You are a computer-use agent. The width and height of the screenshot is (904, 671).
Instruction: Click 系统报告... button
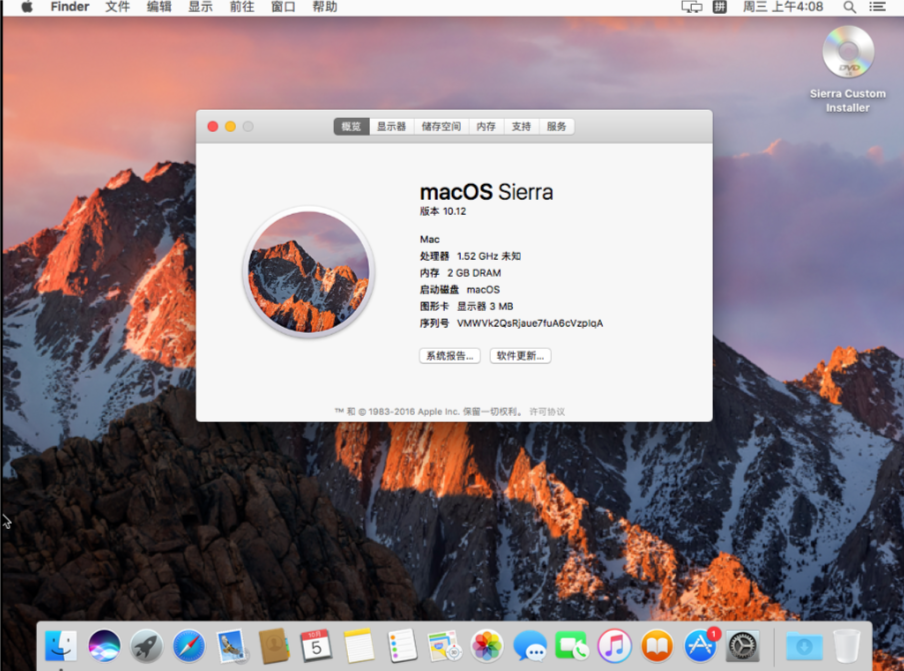(450, 356)
